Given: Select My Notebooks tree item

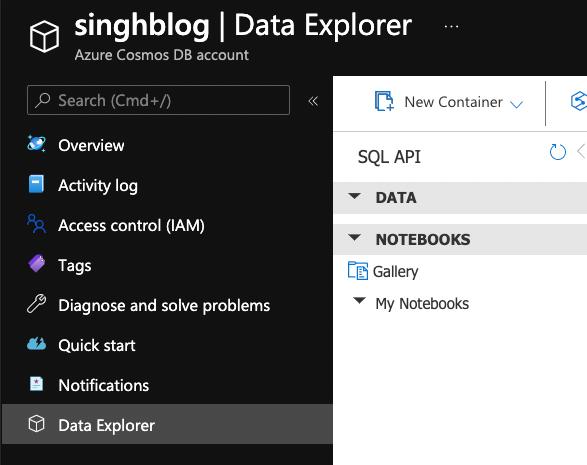Looking at the screenshot, I should click(x=422, y=304).
